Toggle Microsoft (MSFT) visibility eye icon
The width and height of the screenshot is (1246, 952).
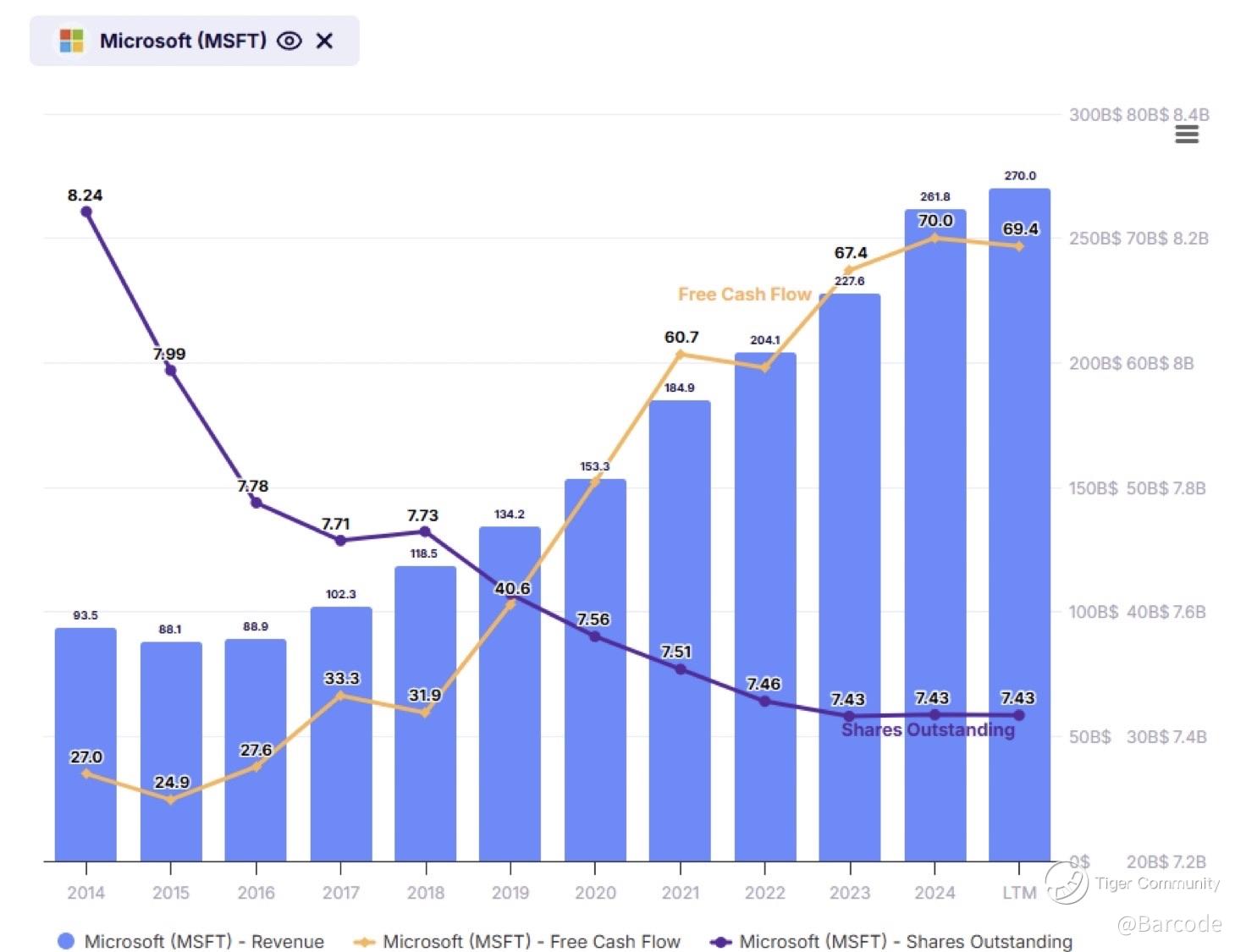[x=289, y=41]
